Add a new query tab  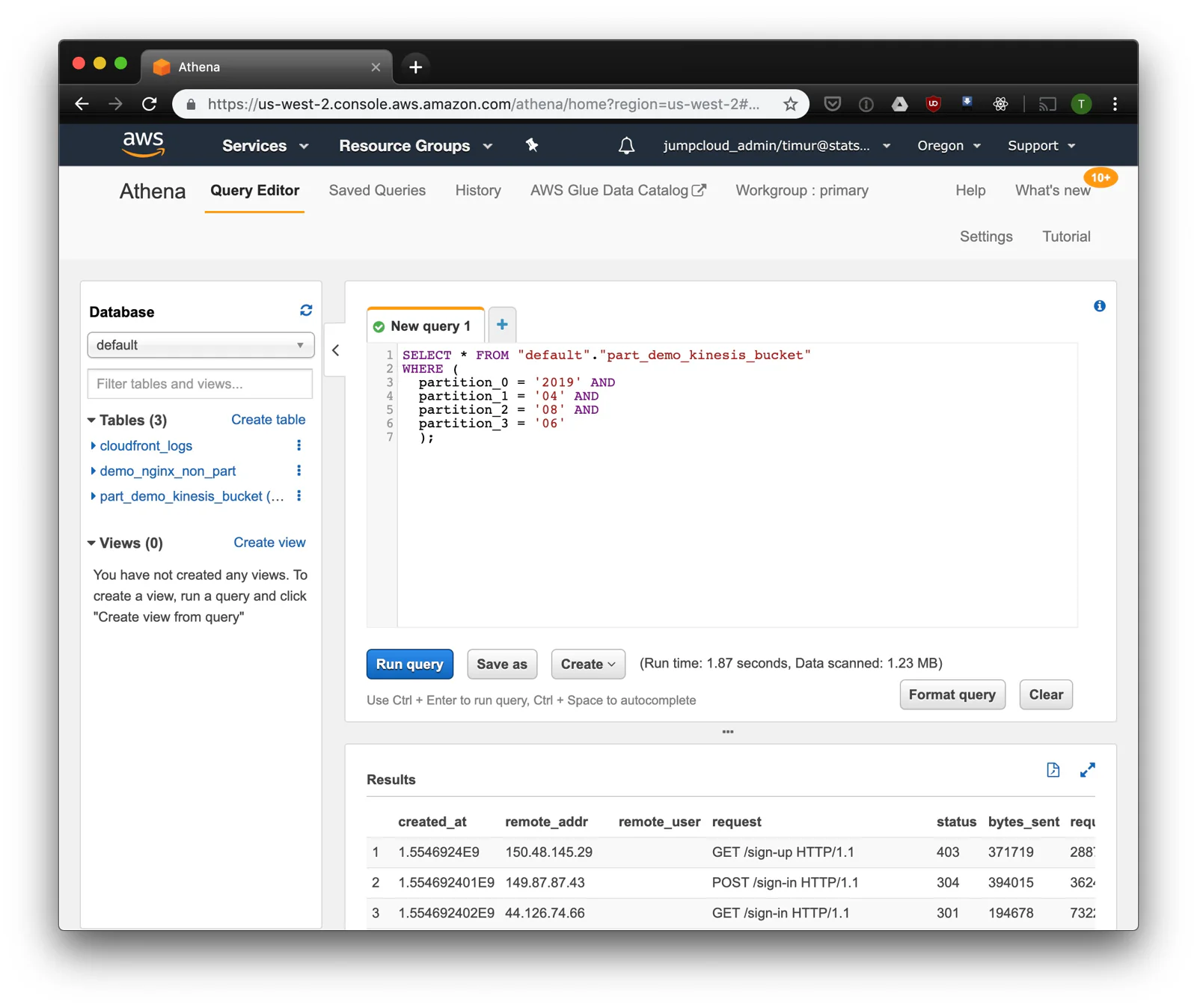(502, 325)
